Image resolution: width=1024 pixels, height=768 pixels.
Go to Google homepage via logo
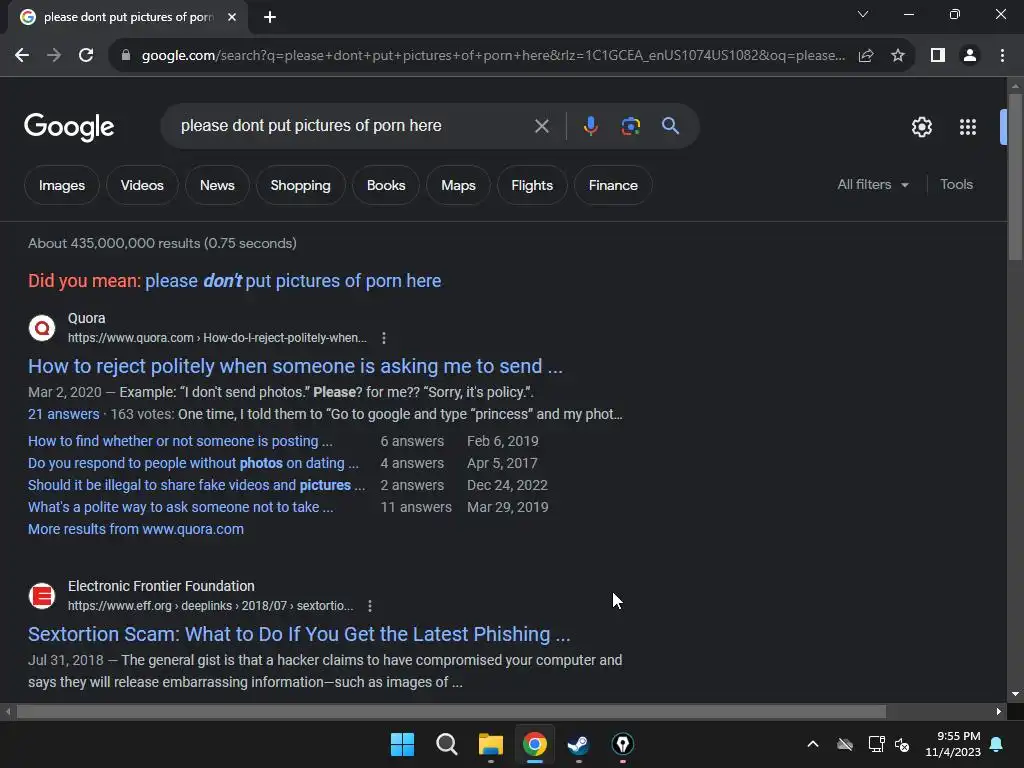(x=69, y=127)
